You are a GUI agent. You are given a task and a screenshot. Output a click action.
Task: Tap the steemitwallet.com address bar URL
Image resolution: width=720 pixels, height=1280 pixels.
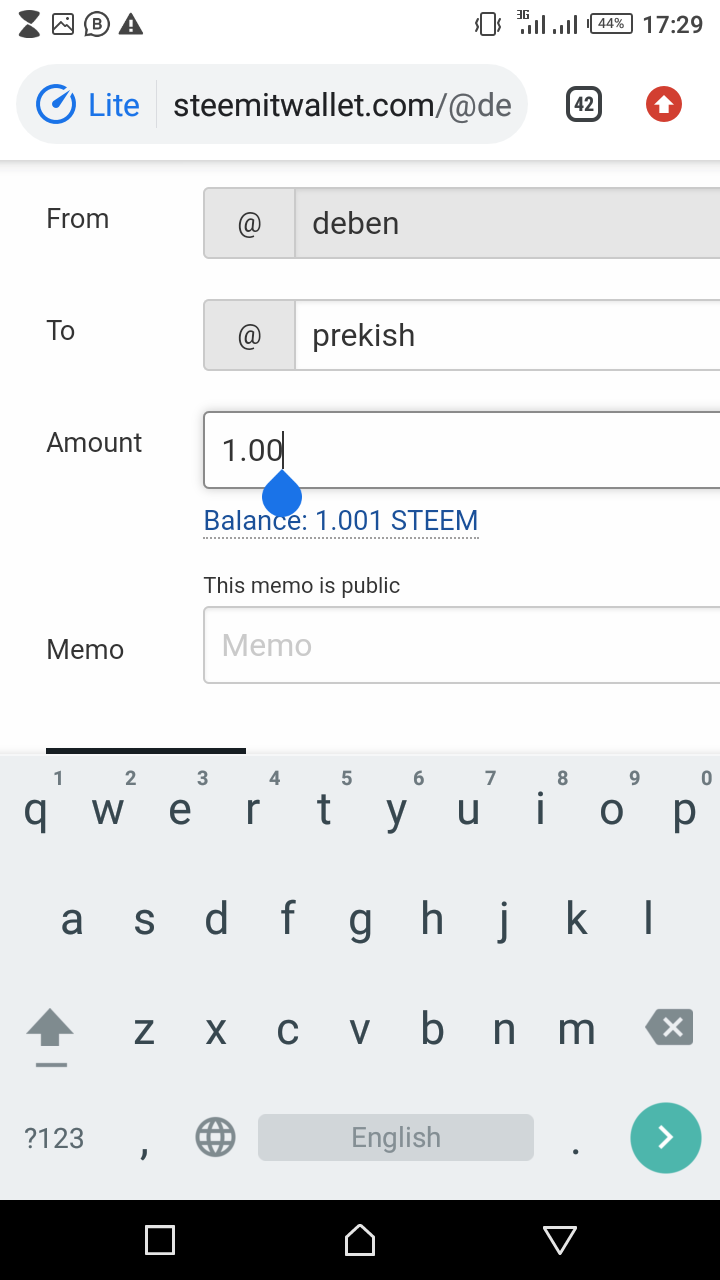coord(342,105)
